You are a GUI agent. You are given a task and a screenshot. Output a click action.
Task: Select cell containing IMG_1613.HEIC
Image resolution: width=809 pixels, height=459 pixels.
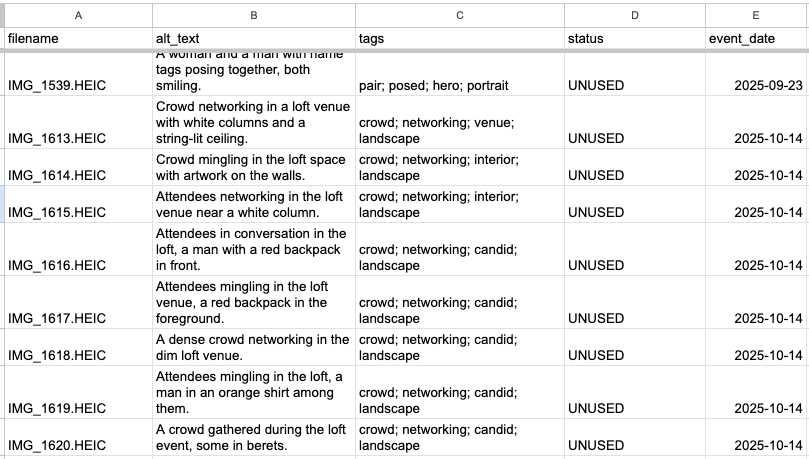coord(78,122)
